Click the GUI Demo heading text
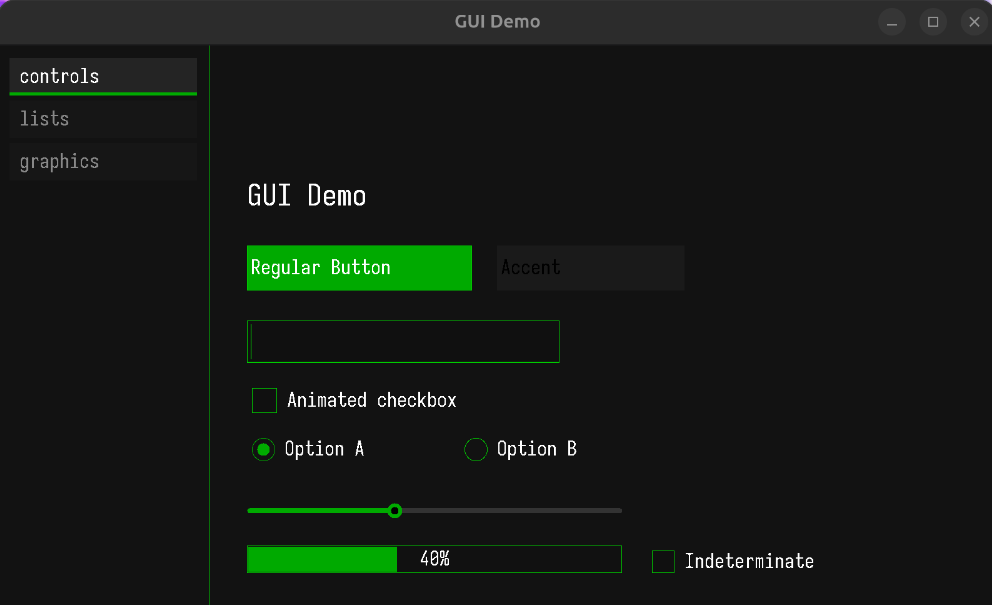The image size is (992, 605). (307, 196)
